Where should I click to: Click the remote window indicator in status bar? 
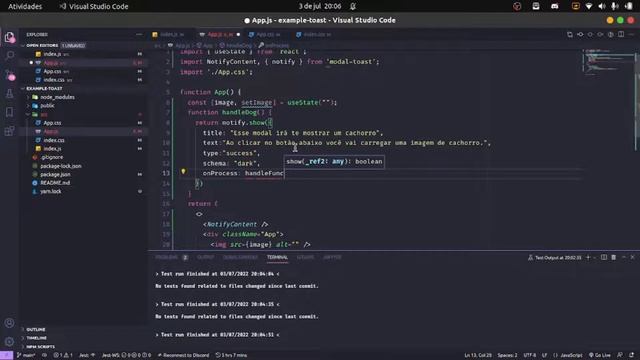(x=7, y=355)
